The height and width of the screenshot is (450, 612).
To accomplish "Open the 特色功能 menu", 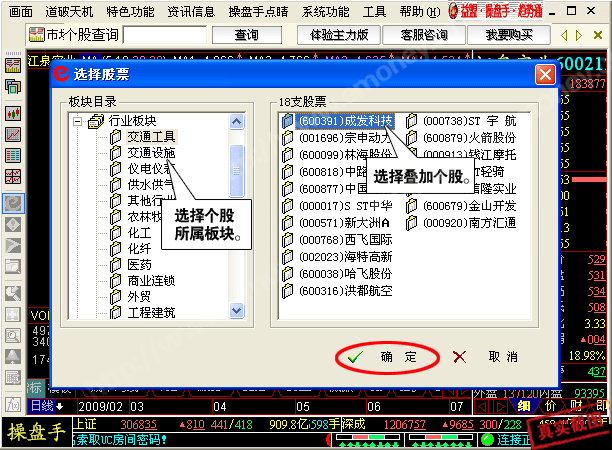I will click(130, 12).
